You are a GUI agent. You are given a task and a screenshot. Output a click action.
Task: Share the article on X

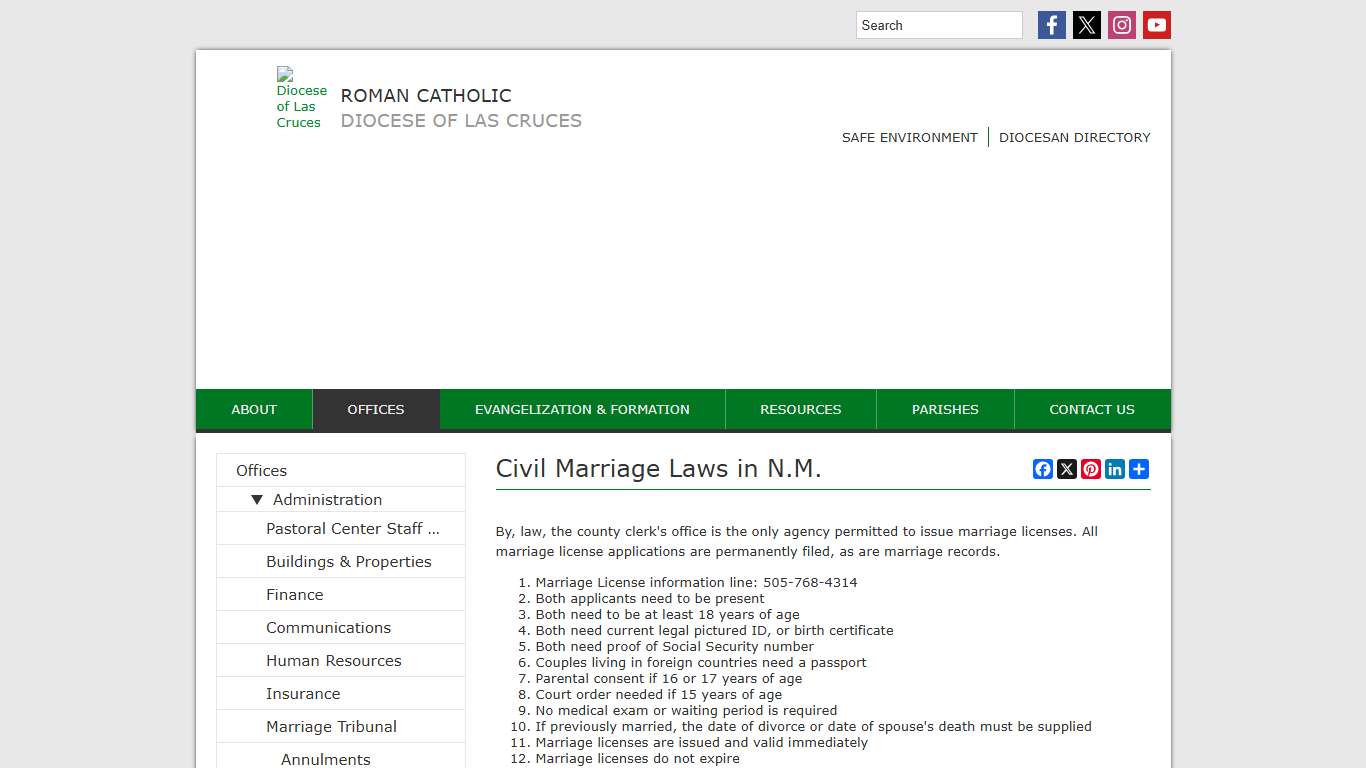1067,468
